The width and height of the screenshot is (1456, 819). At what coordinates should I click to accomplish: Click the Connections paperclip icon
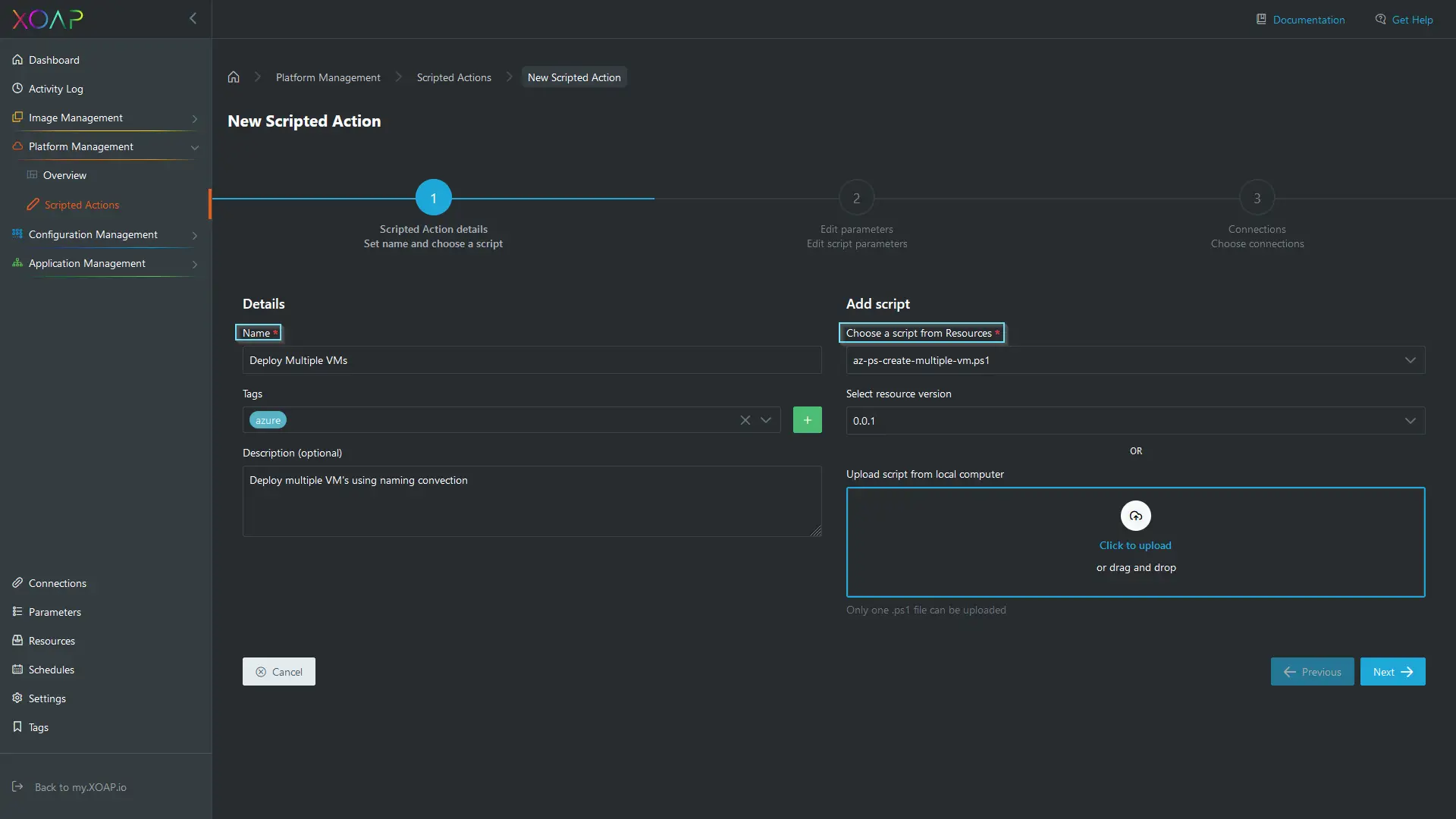(17, 582)
